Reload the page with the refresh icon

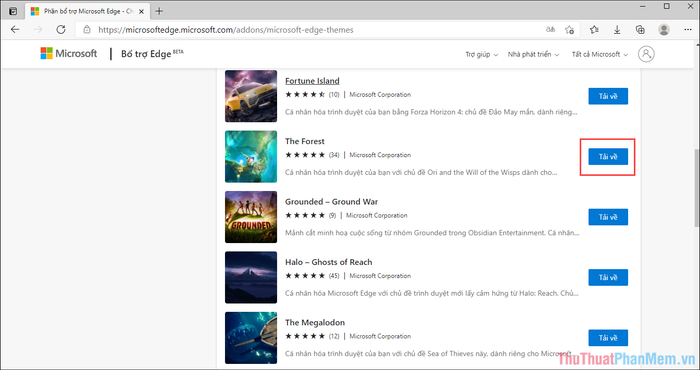click(x=61, y=30)
